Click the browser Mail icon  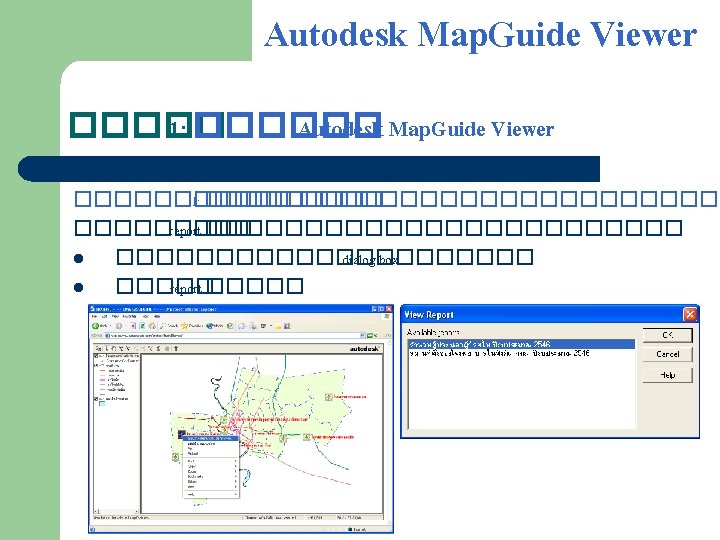coord(242,326)
